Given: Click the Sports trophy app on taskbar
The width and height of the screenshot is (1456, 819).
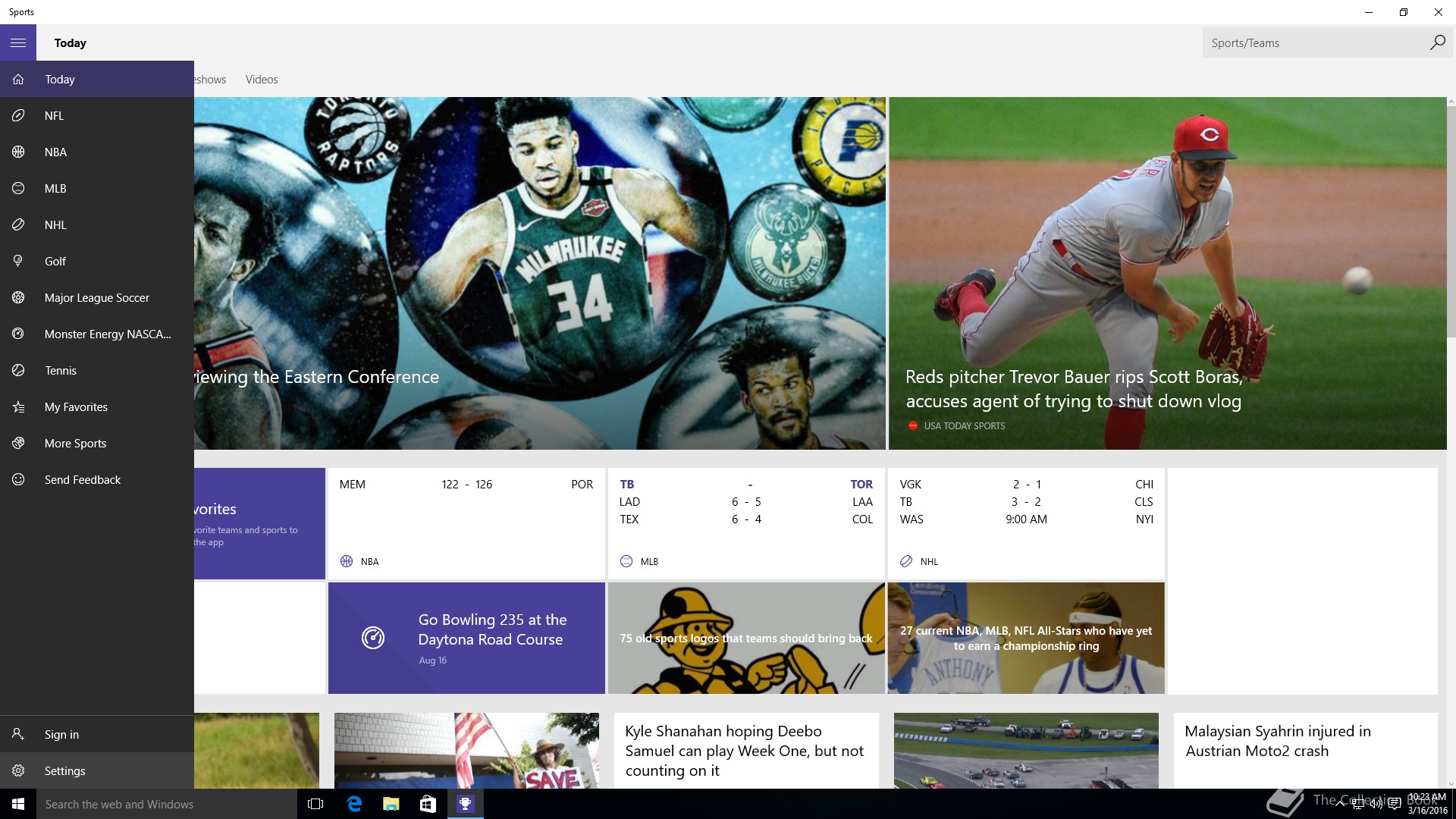Looking at the screenshot, I should tap(465, 804).
